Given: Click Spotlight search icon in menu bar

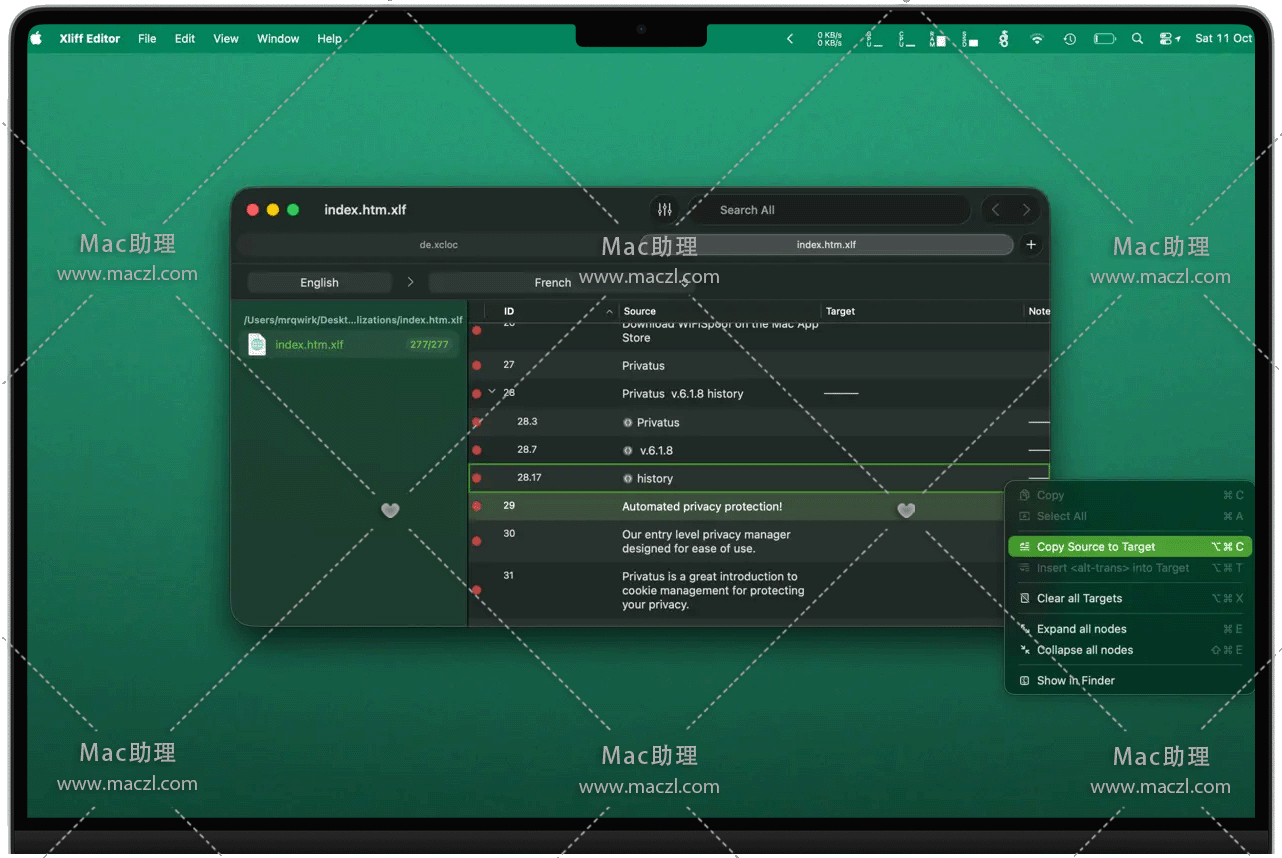Looking at the screenshot, I should pyautogui.click(x=1137, y=39).
